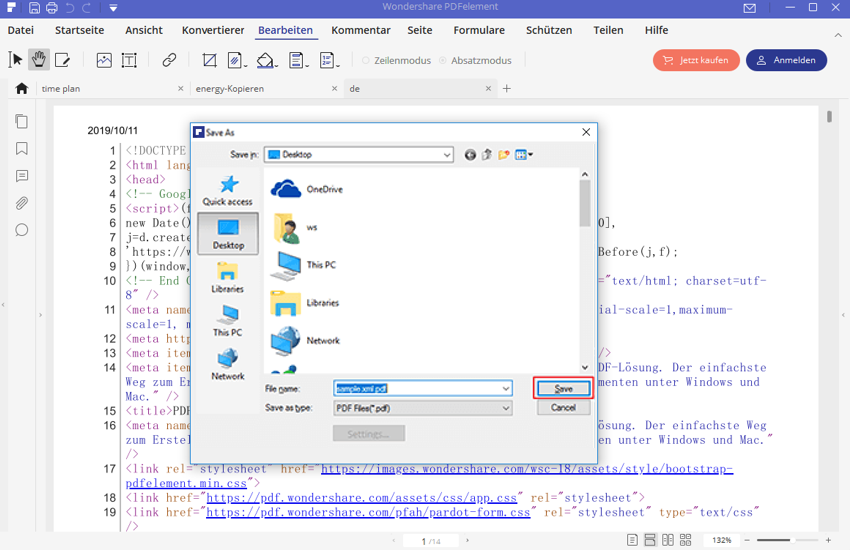Expand the Save in Desktop dropdown
The image size is (850, 550).
[x=447, y=155]
